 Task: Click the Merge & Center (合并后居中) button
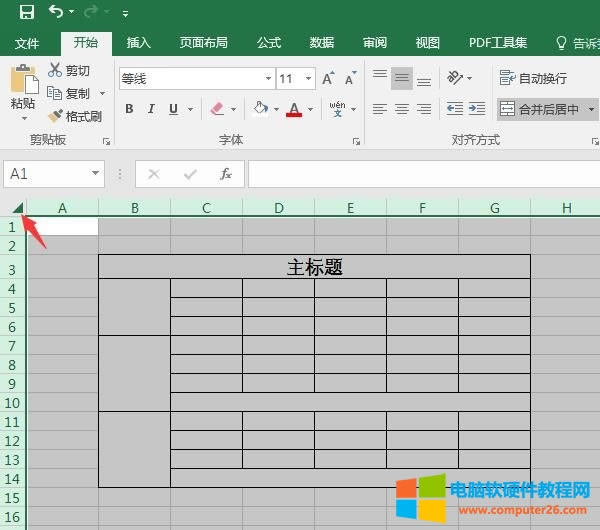click(x=539, y=109)
